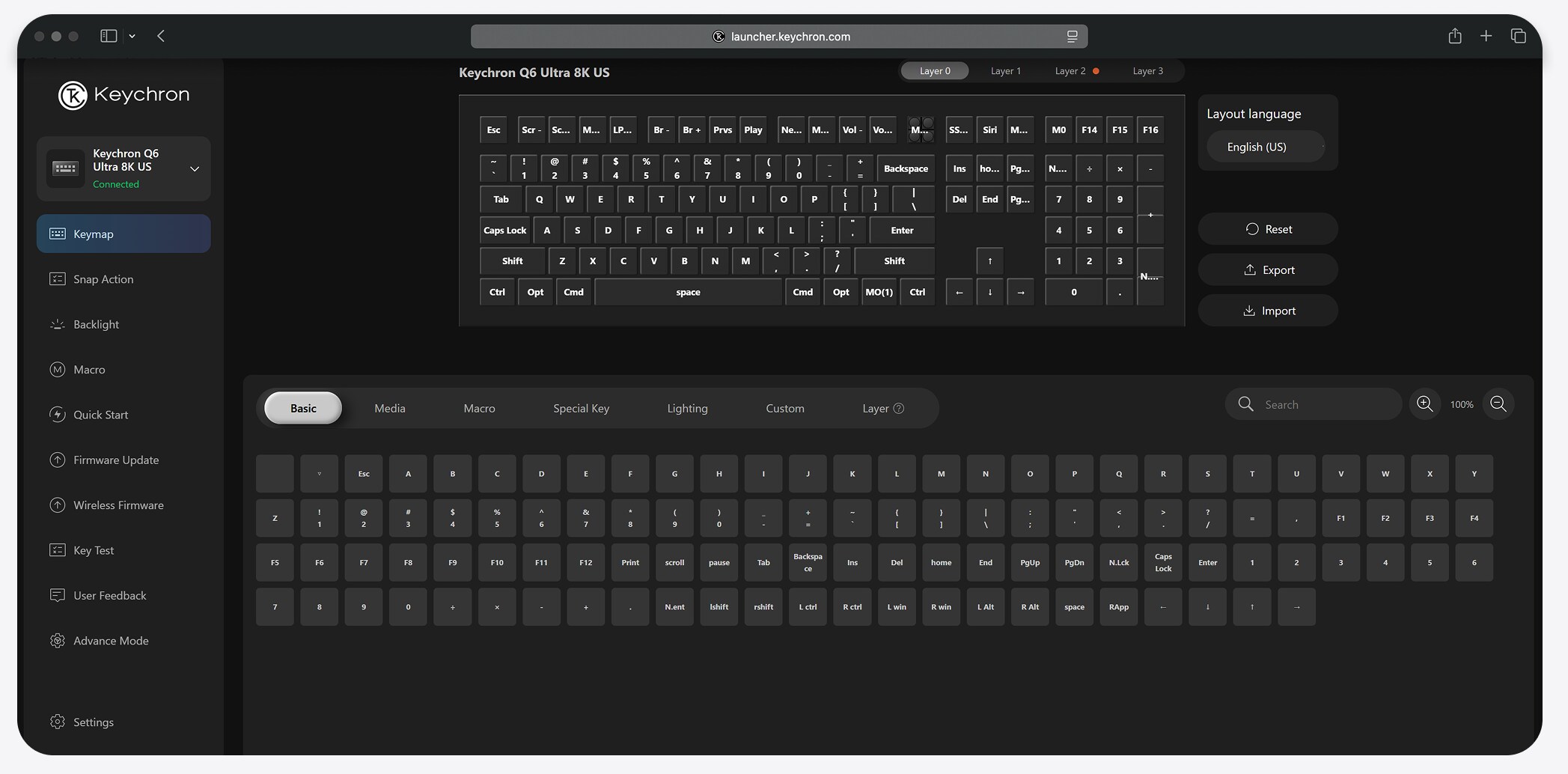Click the Wireless Firmware icon
This screenshot has height=774, width=1568.
coord(58,505)
